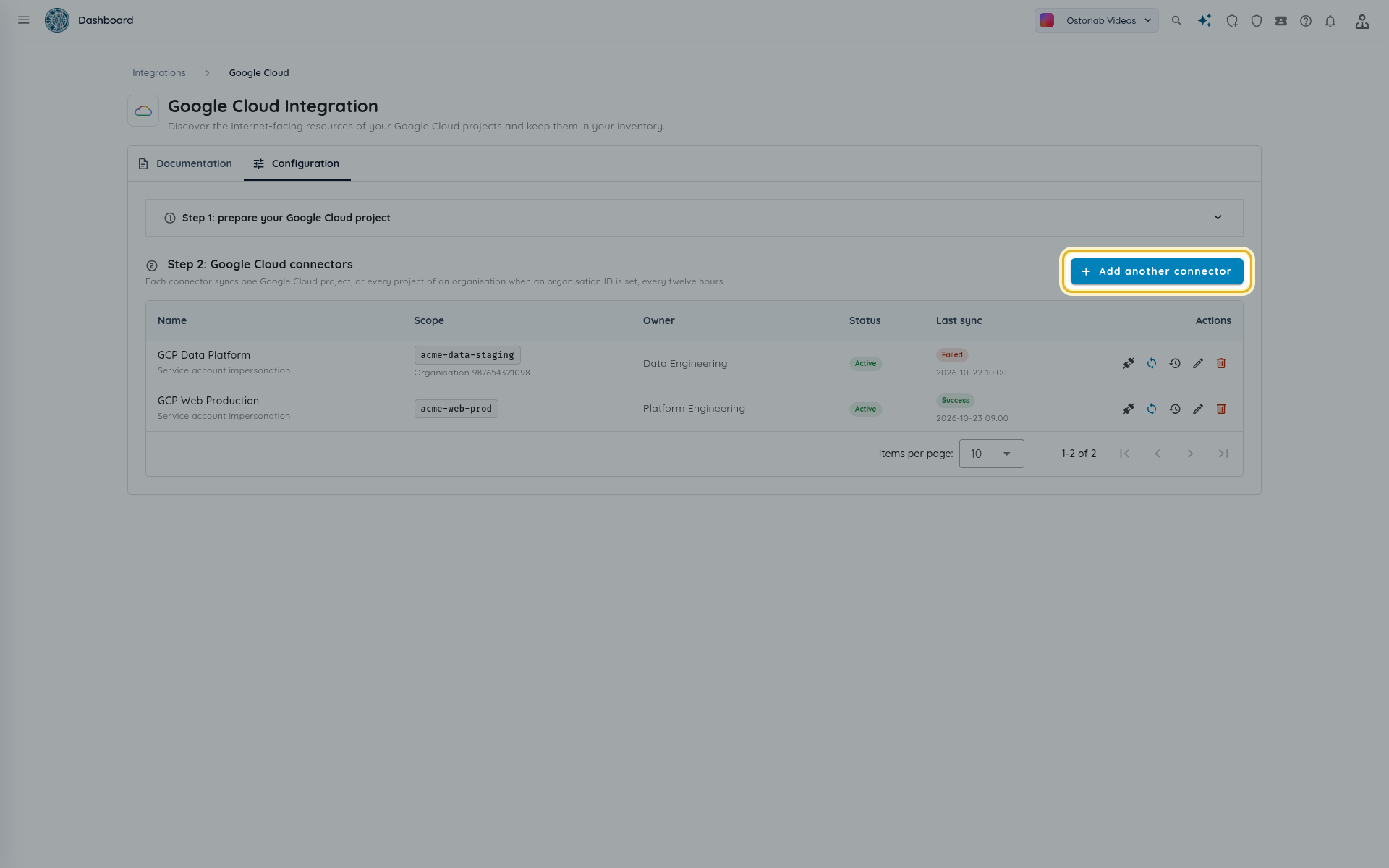Viewport: 1389px width, 868px height.
Task: Click the Data Engineering owner cell
Action: coord(685,363)
